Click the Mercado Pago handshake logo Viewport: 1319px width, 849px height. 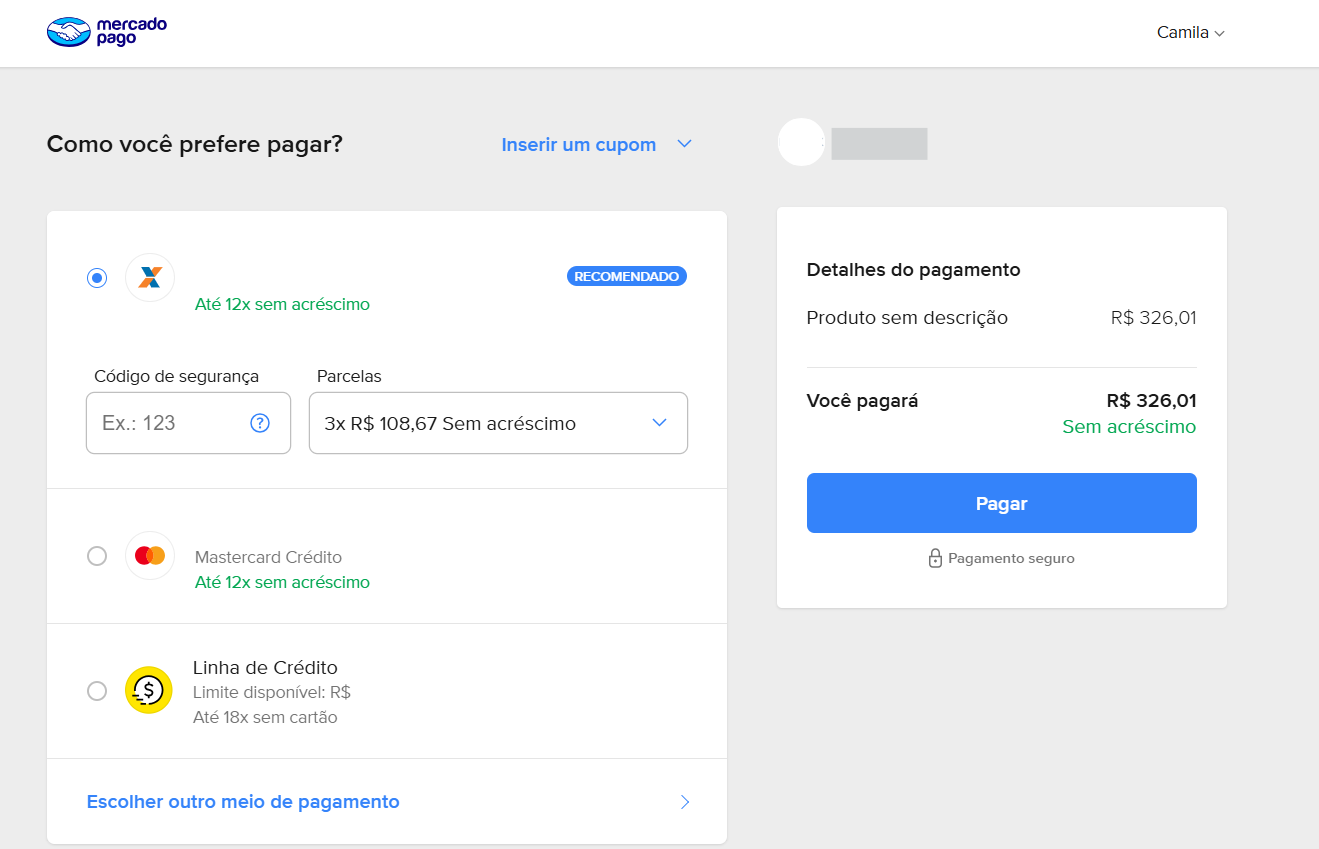pyautogui.click(x=69, y=32)
